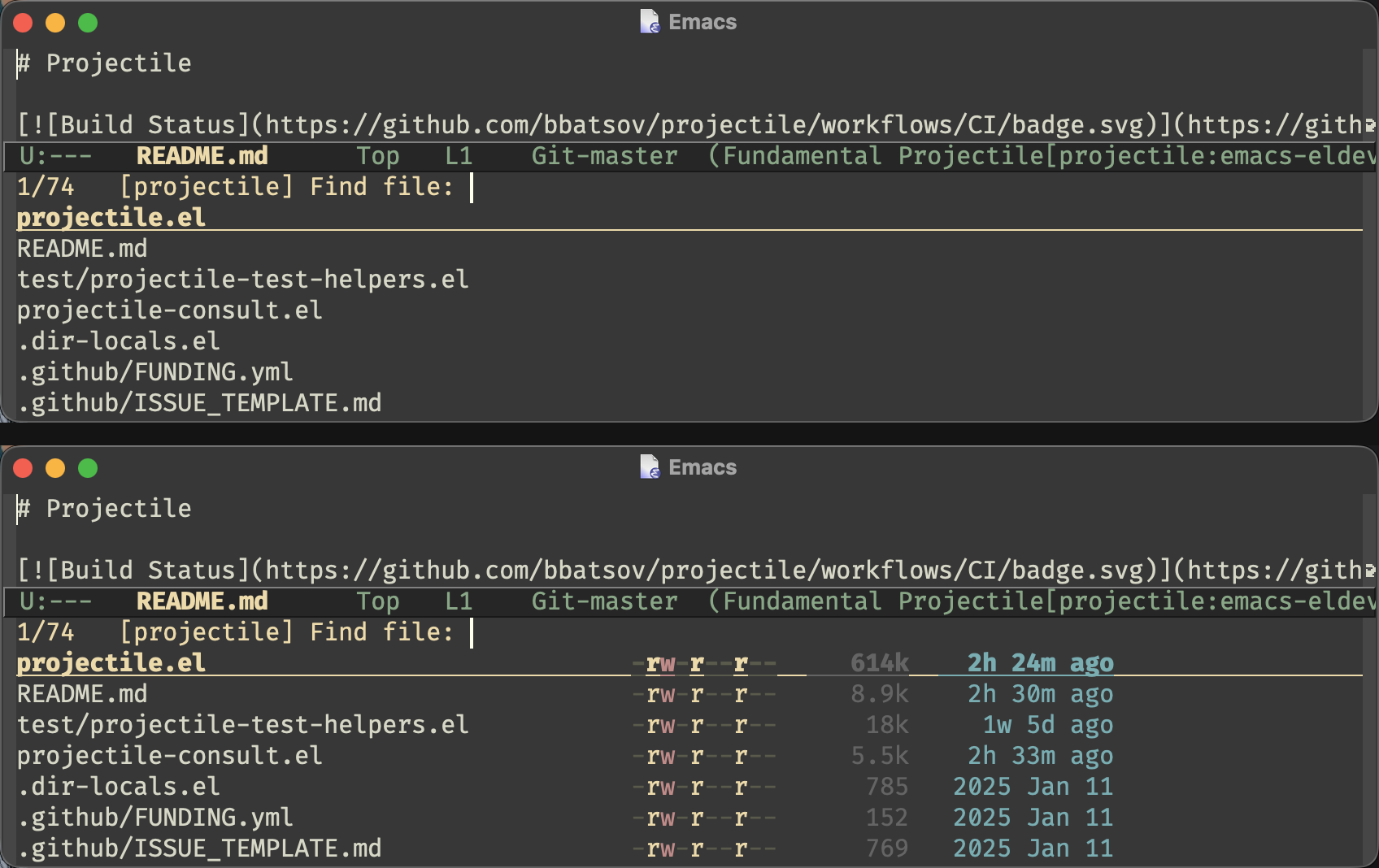Pick .dir-locals.el in top window

(x=119, y=341)
